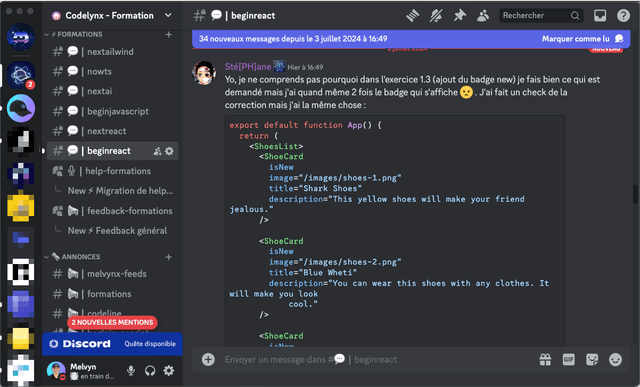Toggle microphone mute
Viewport: 640px width, 387px height.
pos(131,370)
